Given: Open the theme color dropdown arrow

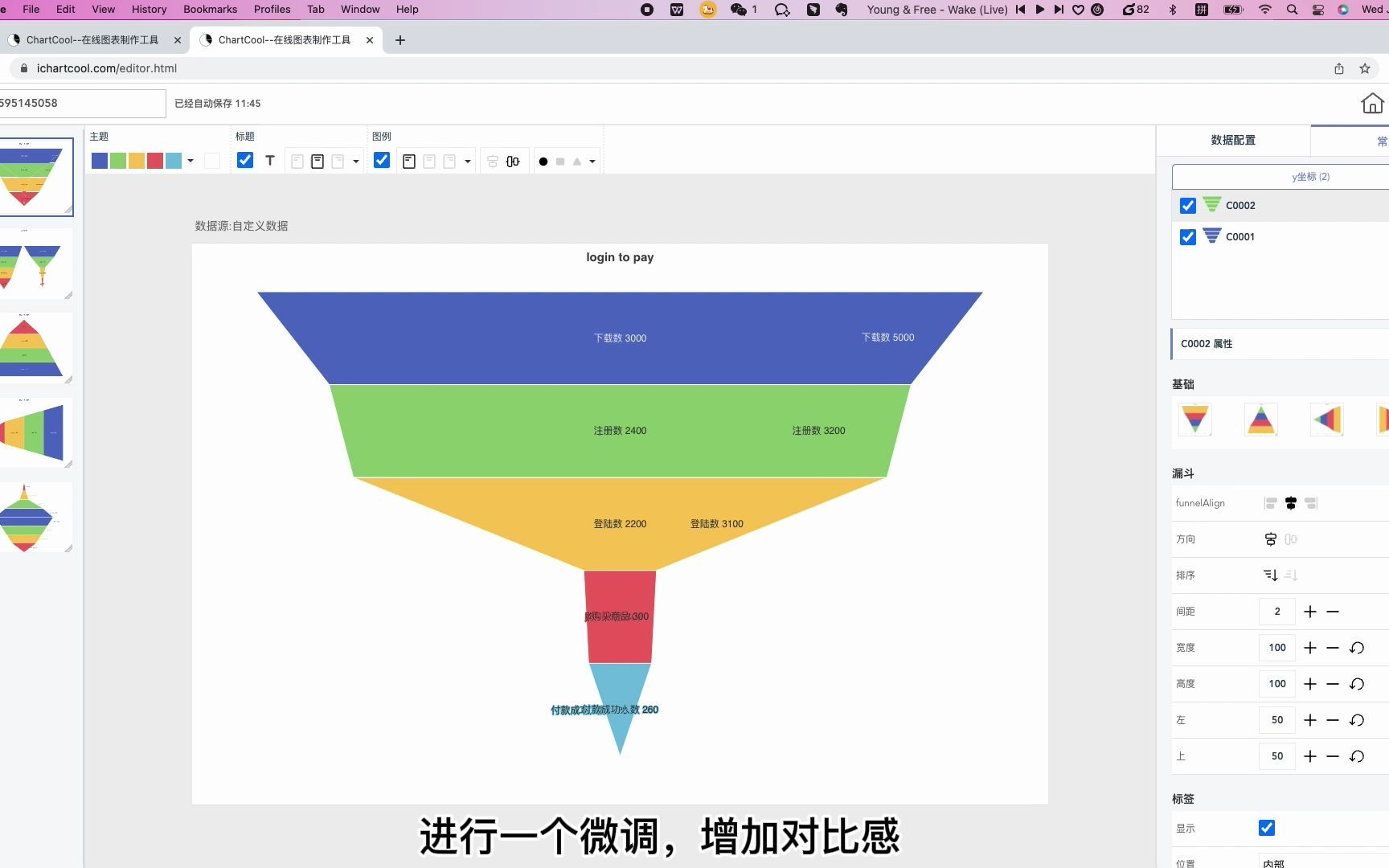Looking at the screenshot, I should (191, 161).
